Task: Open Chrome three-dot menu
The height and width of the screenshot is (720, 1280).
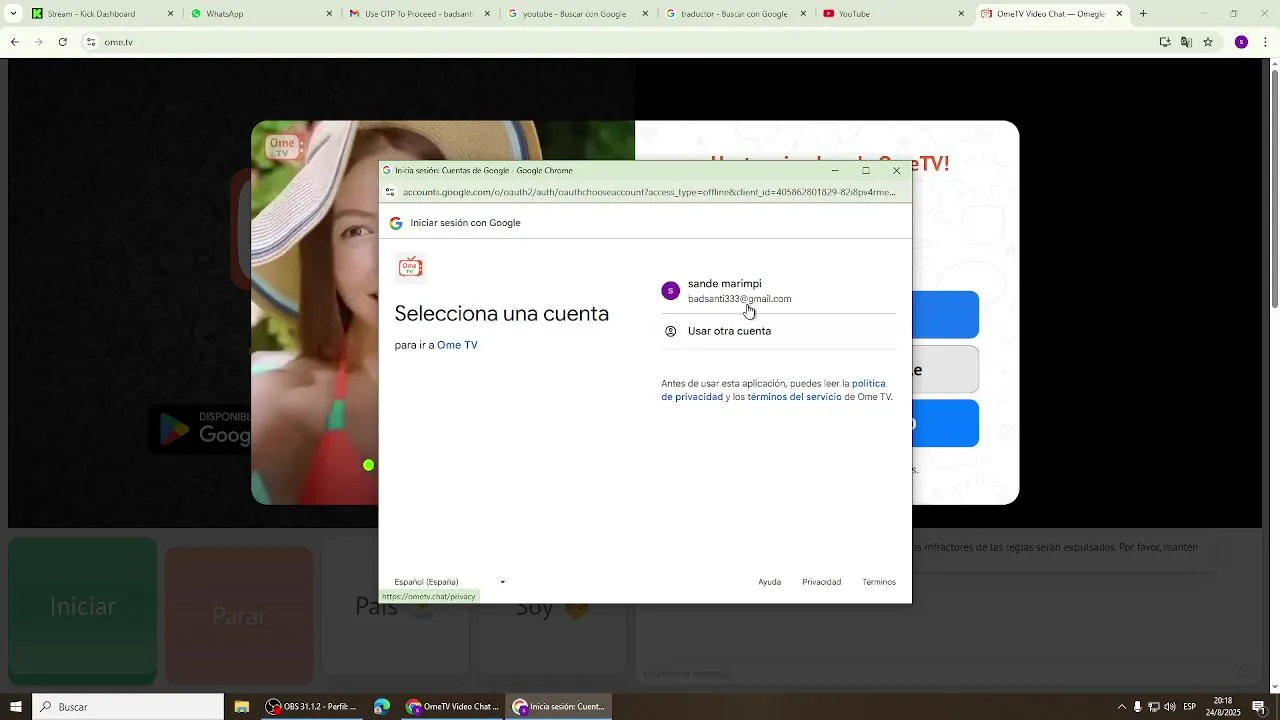Action: [x=1265, y=42]
